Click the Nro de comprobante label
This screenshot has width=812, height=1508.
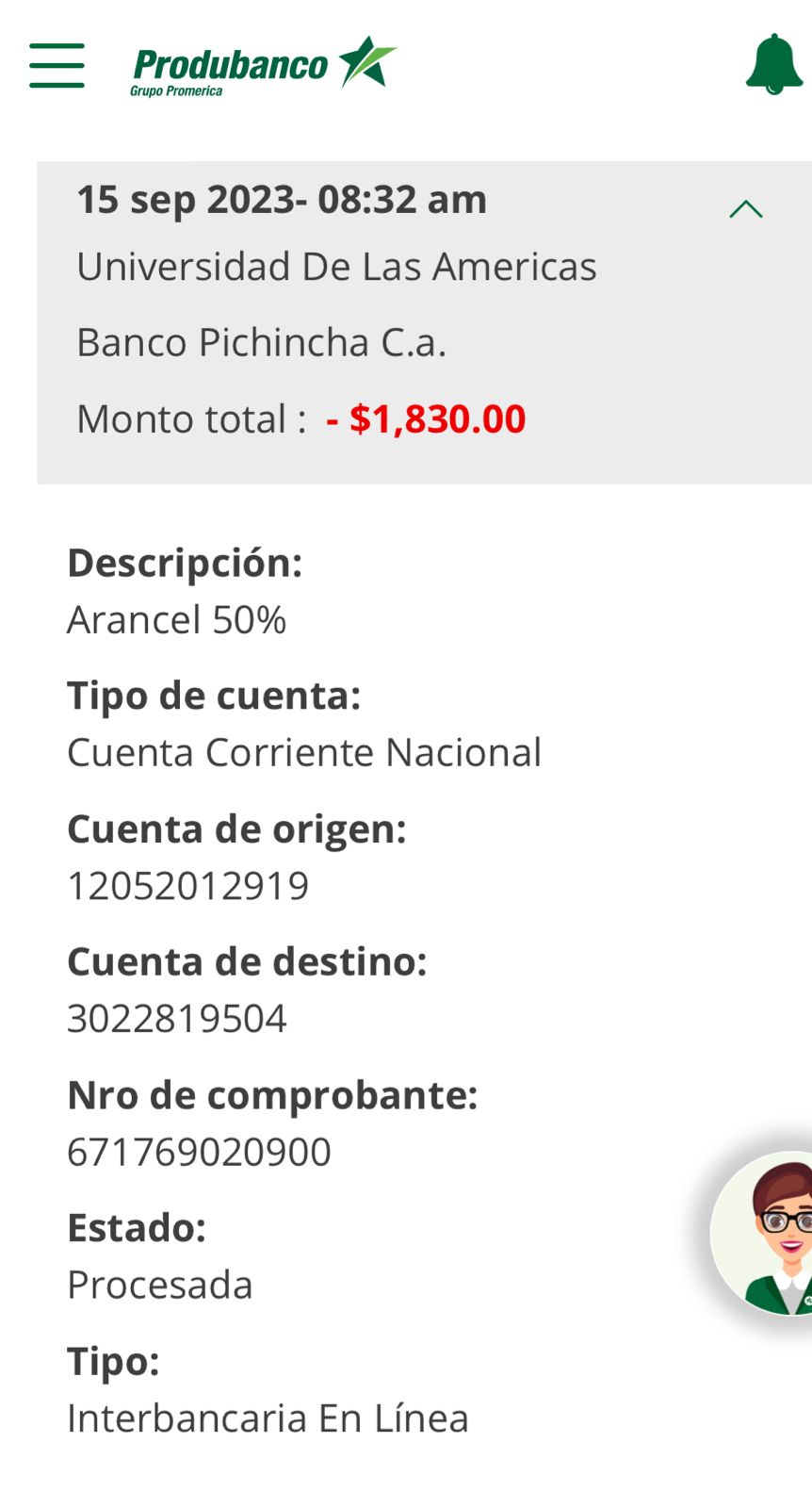coord(272,1095)
